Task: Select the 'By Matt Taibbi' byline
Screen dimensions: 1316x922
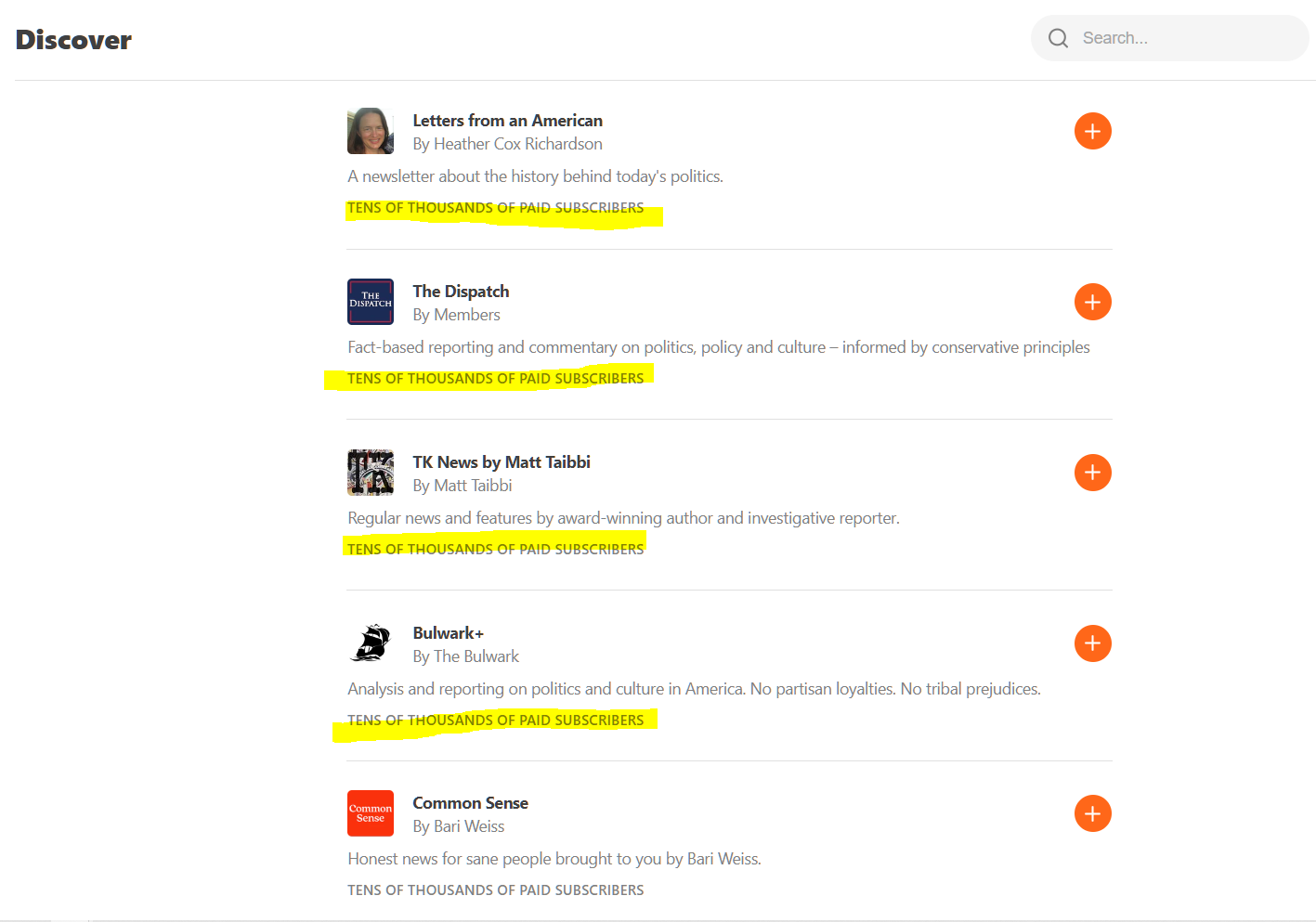Action: [463, 486]
